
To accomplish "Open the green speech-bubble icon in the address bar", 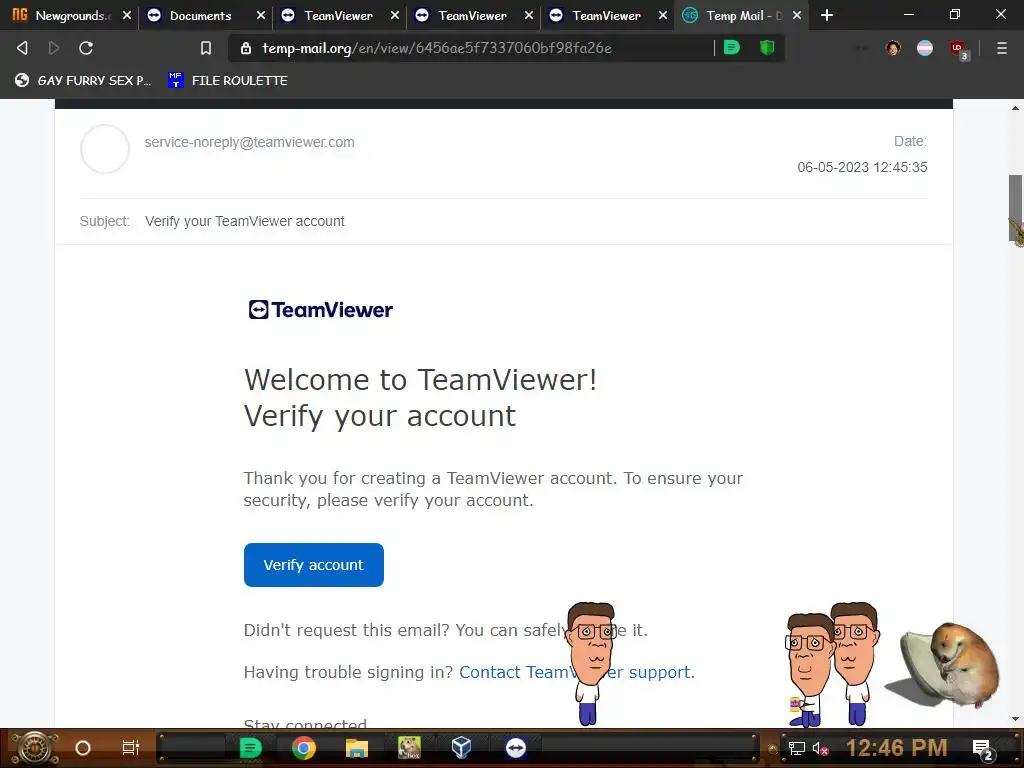I will click(x=732, y=48).
